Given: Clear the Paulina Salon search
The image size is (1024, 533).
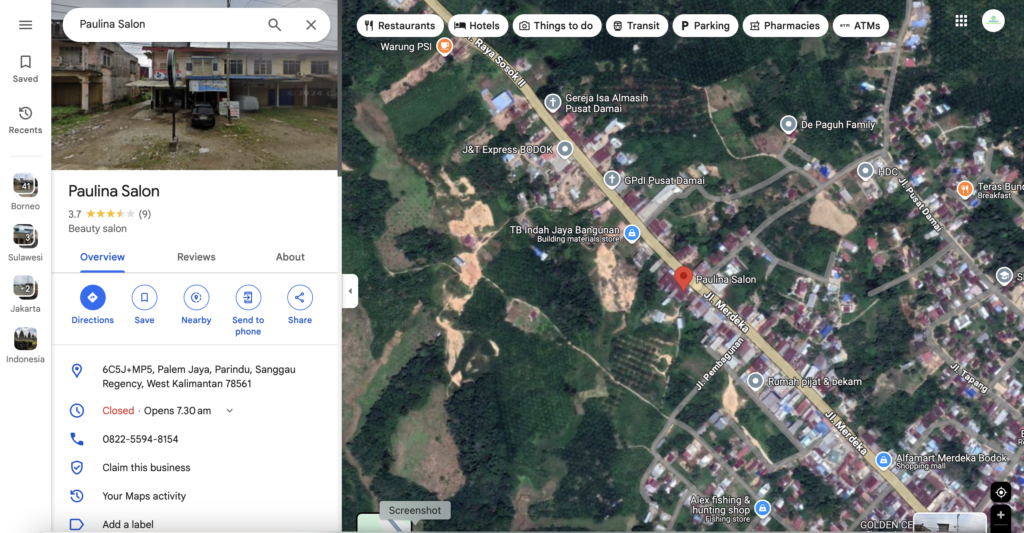Looking at the screenshot, I should pos(311,25).
